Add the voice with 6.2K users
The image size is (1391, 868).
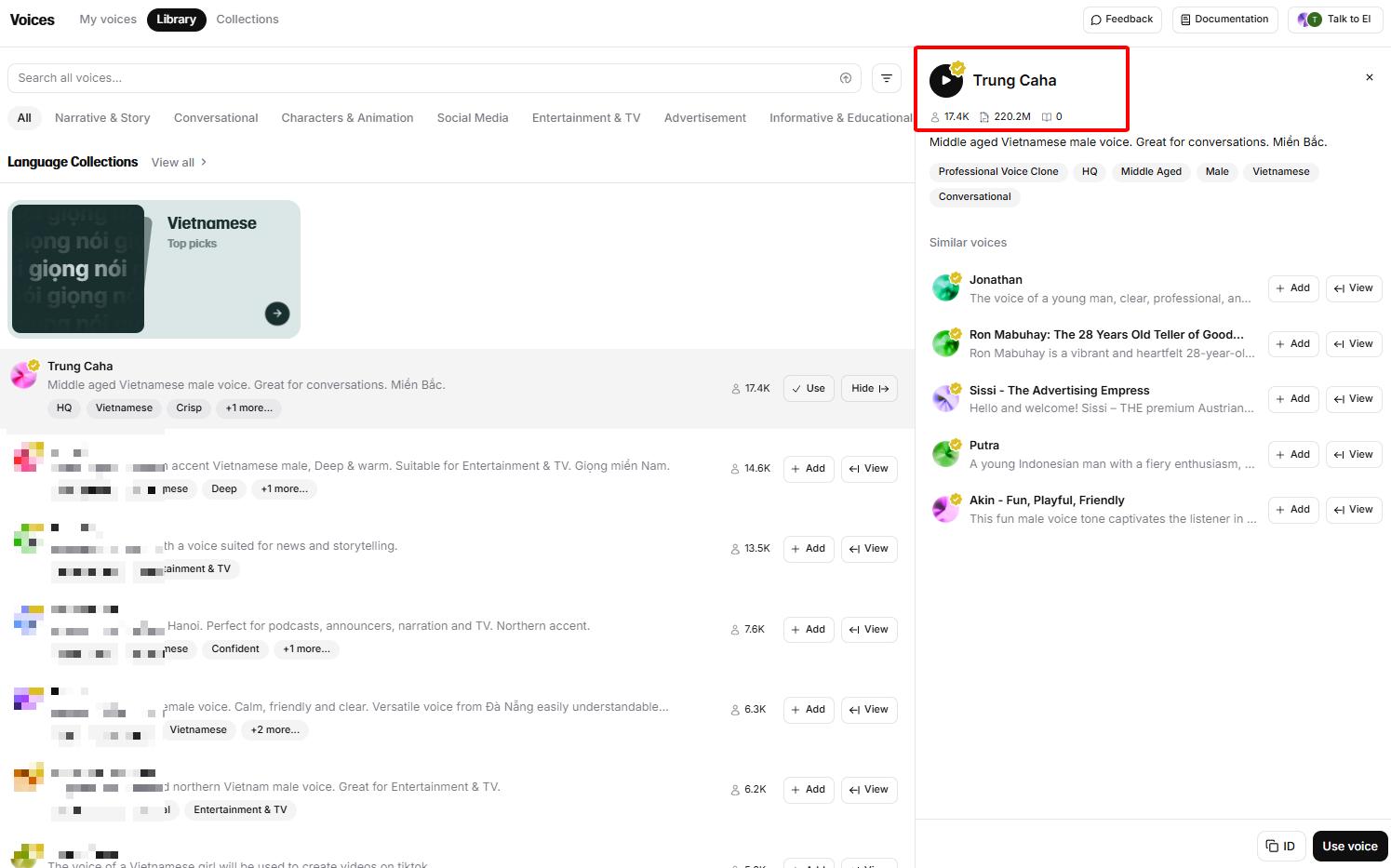pyautogui.click(x=809, y=790)
